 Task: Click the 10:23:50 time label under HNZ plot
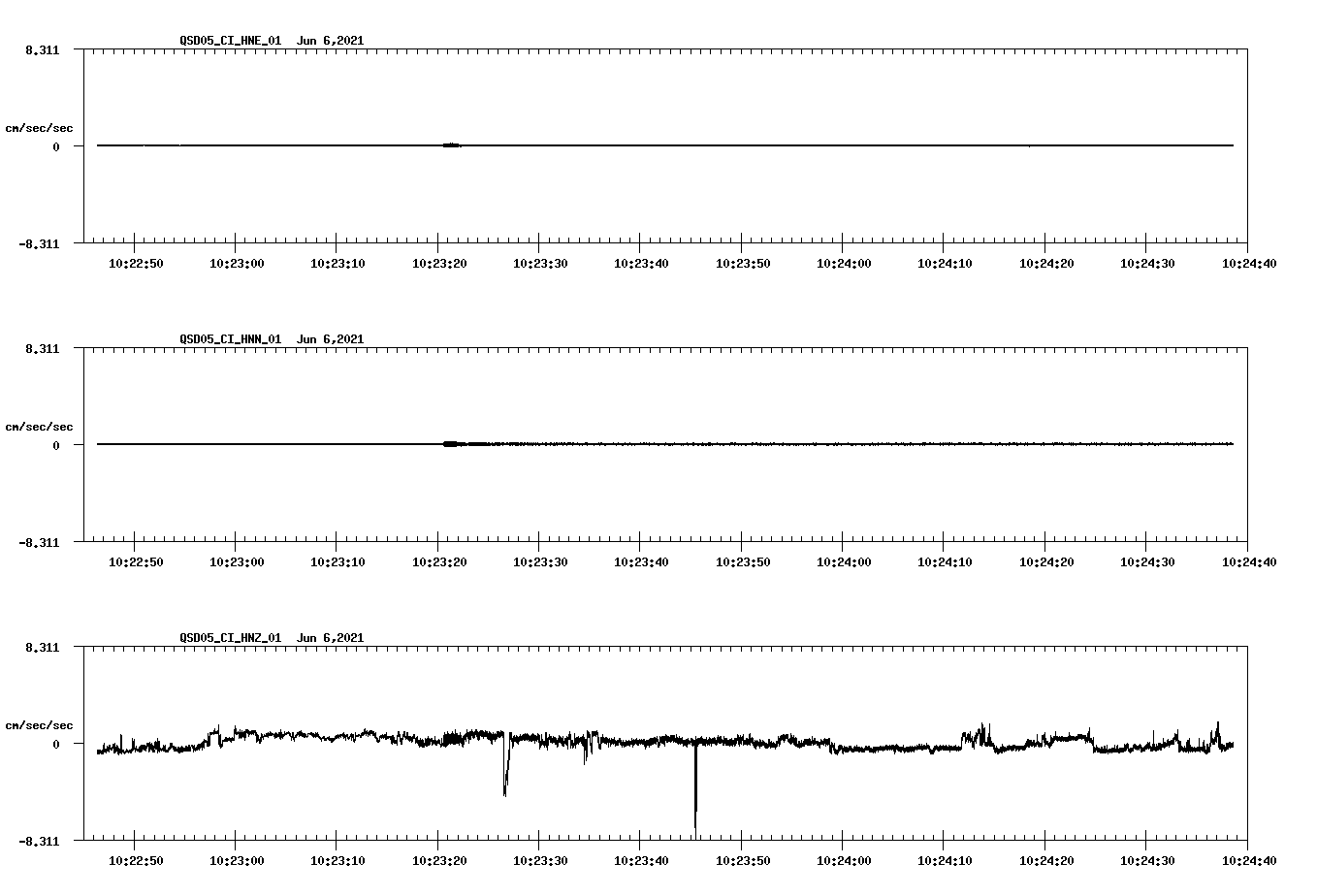[742, 860]
